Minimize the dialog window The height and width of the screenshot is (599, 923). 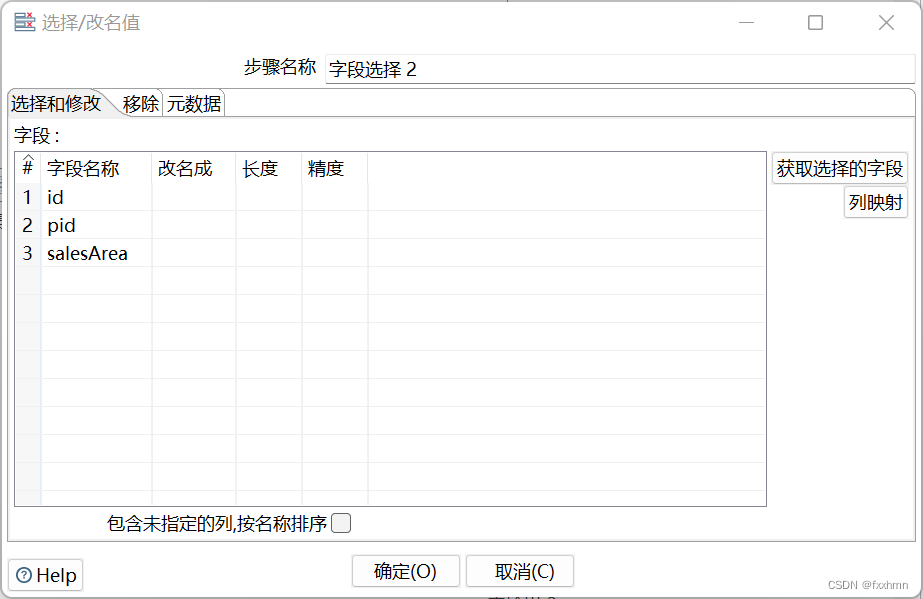pos(746,22)
